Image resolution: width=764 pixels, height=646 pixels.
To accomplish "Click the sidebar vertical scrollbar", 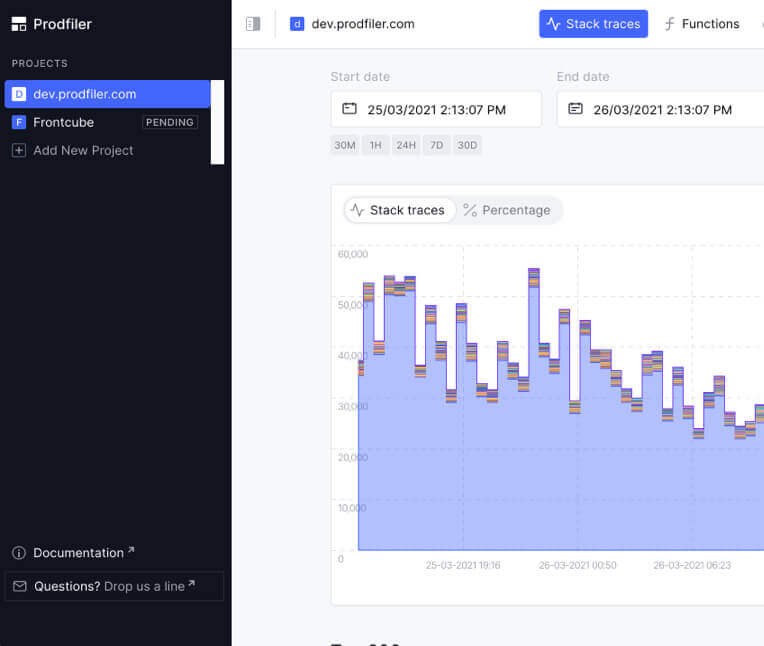I will pos(217,122).
